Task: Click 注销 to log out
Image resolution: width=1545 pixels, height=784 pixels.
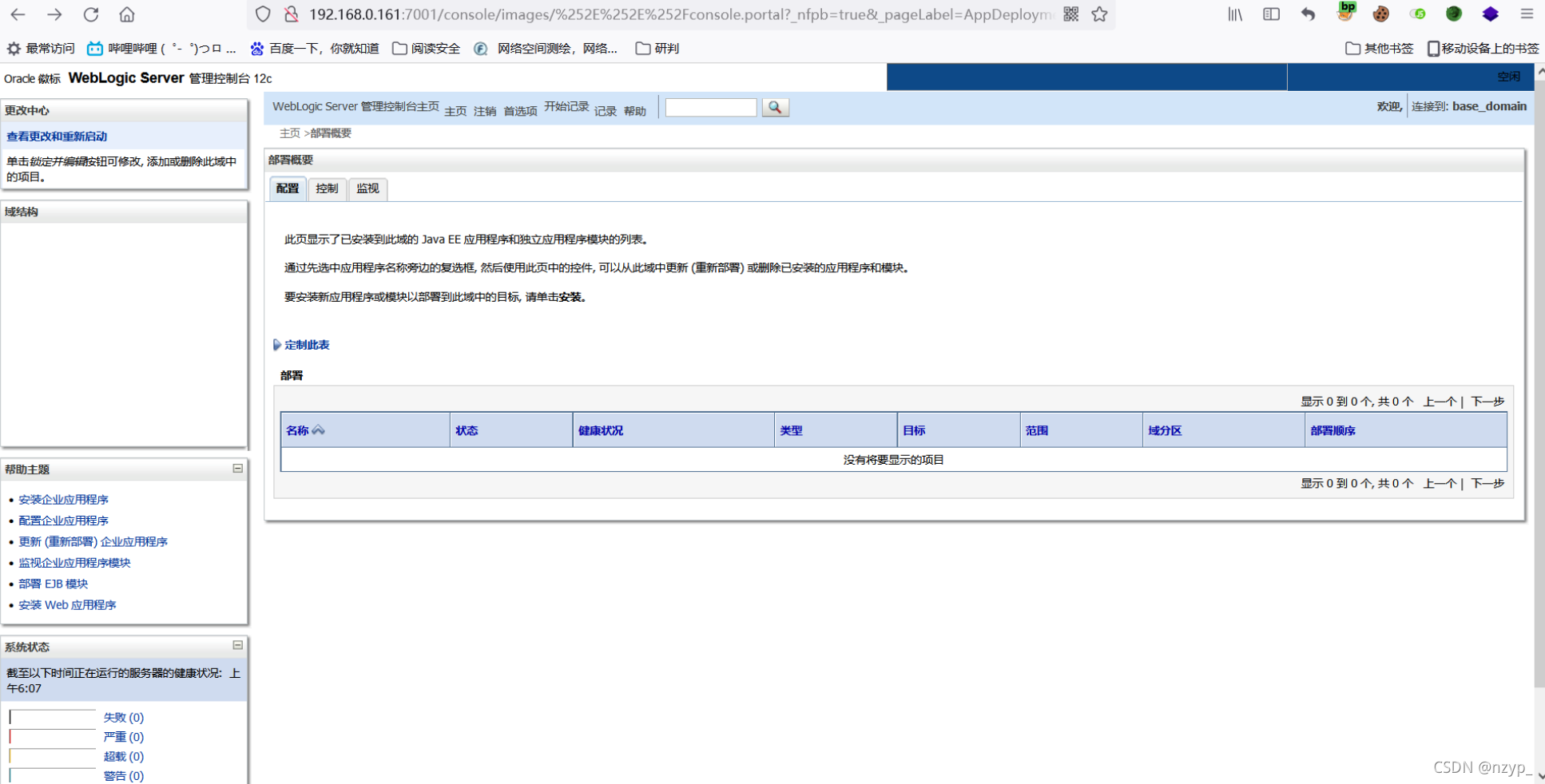Action: pyautogui.click(x=485, y=112)
